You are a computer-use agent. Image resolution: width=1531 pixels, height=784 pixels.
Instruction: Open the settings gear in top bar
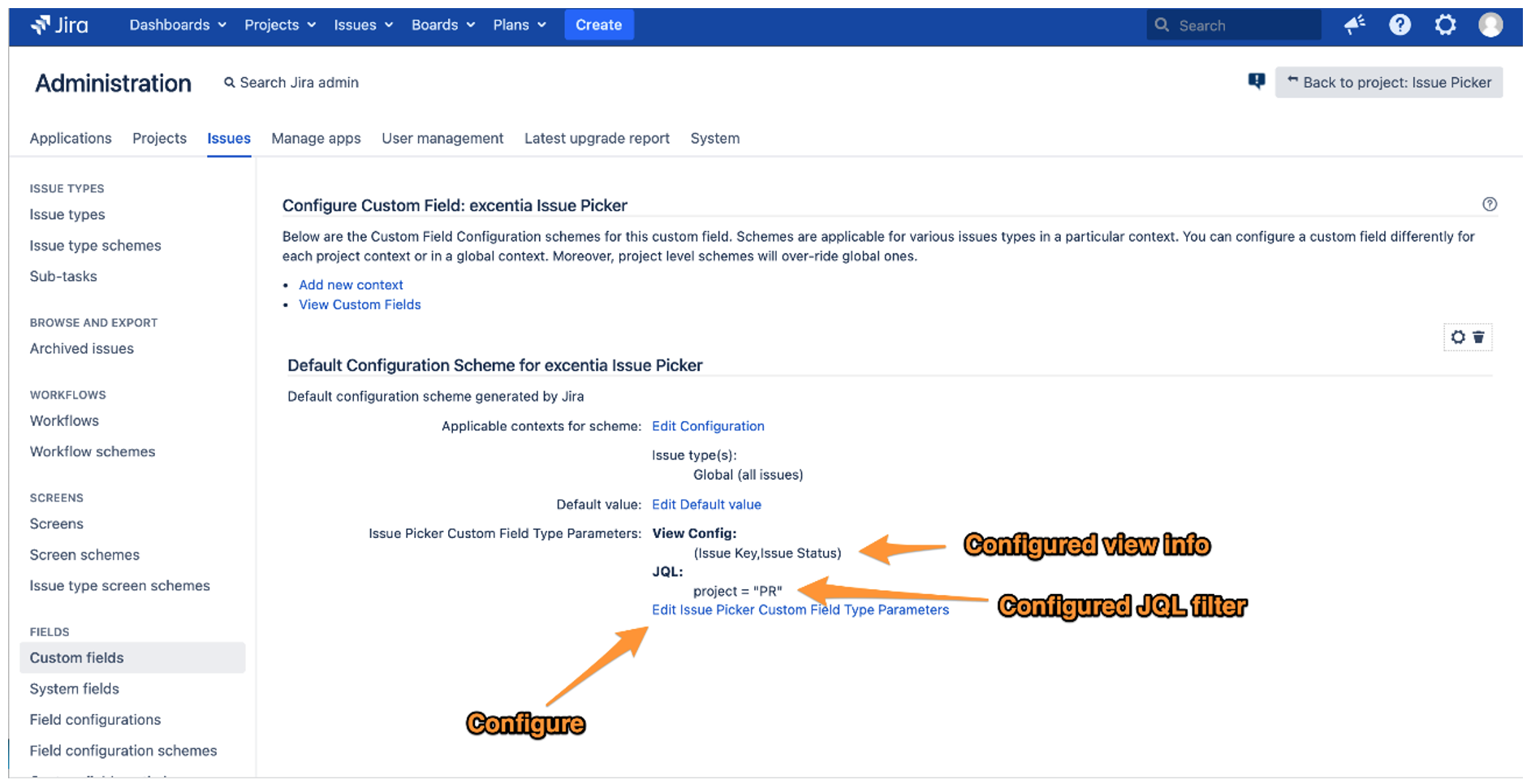1445,25
